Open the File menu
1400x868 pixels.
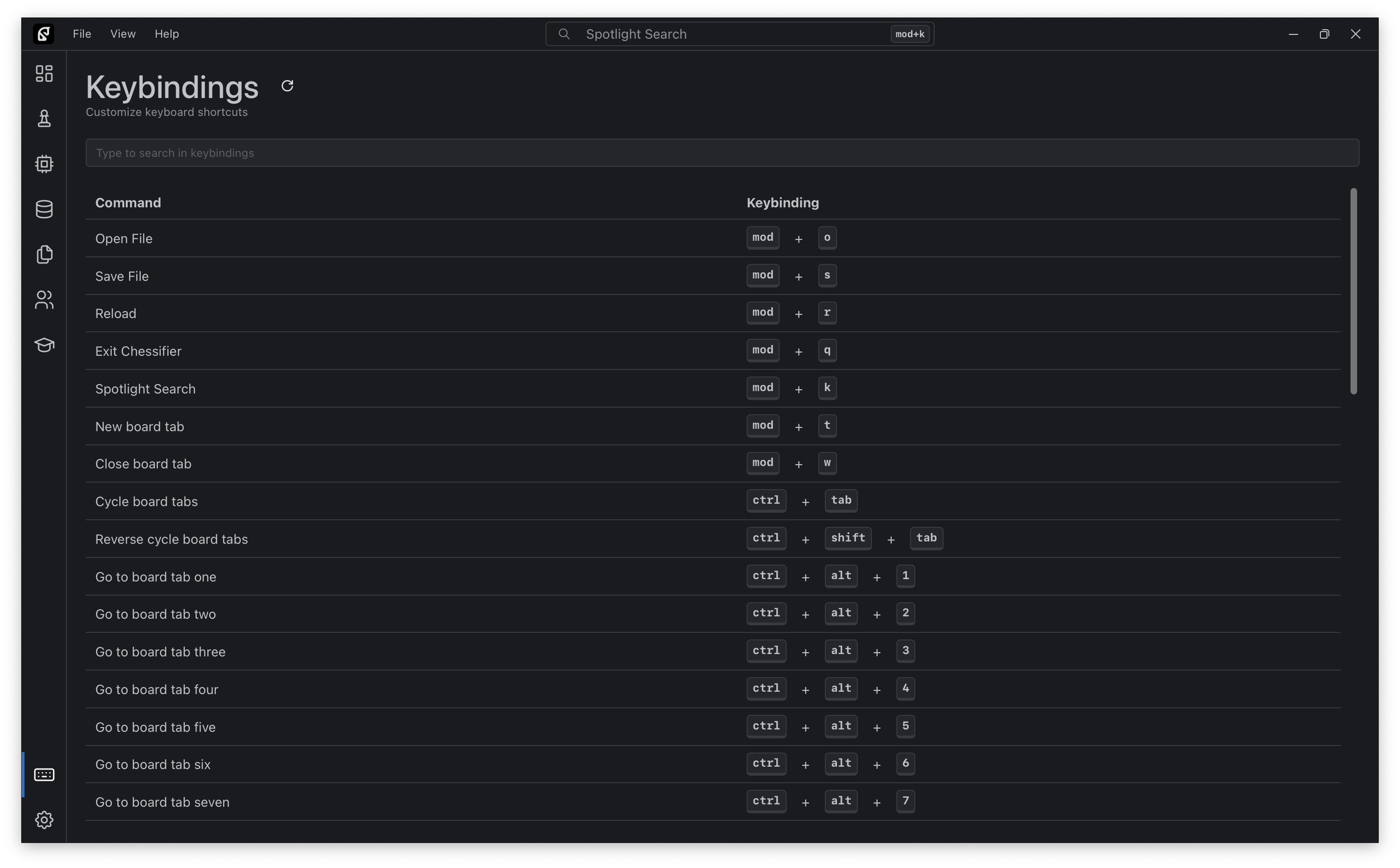click(82, 34)
